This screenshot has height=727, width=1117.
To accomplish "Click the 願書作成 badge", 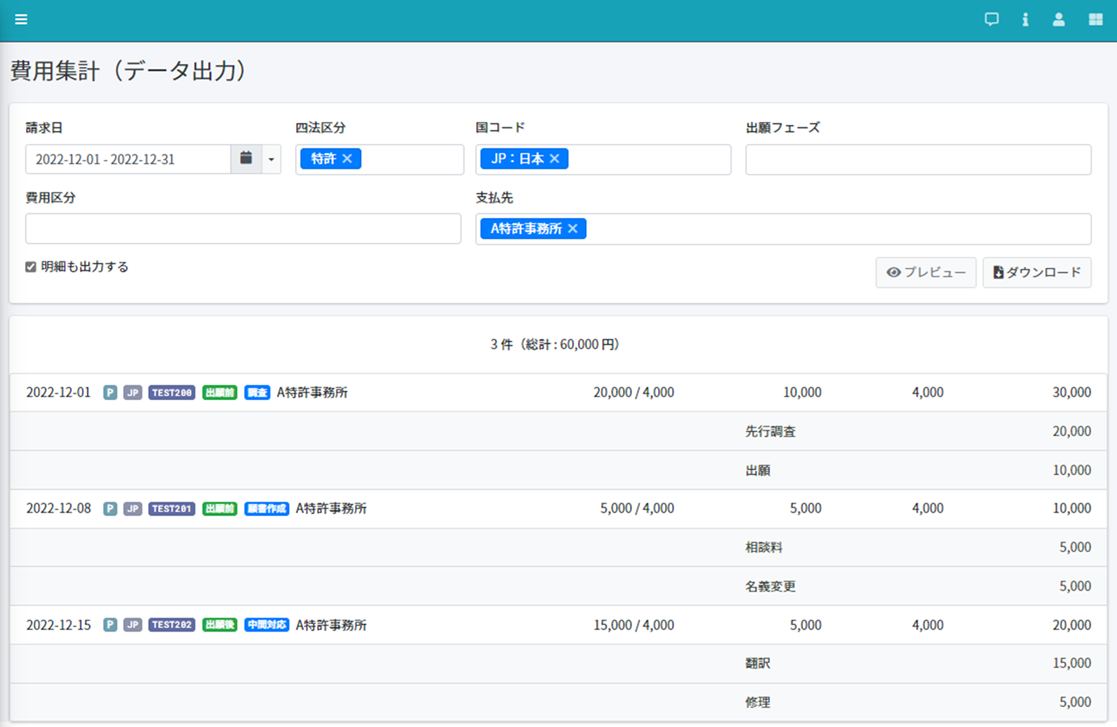I will click(x=266, y=508).
